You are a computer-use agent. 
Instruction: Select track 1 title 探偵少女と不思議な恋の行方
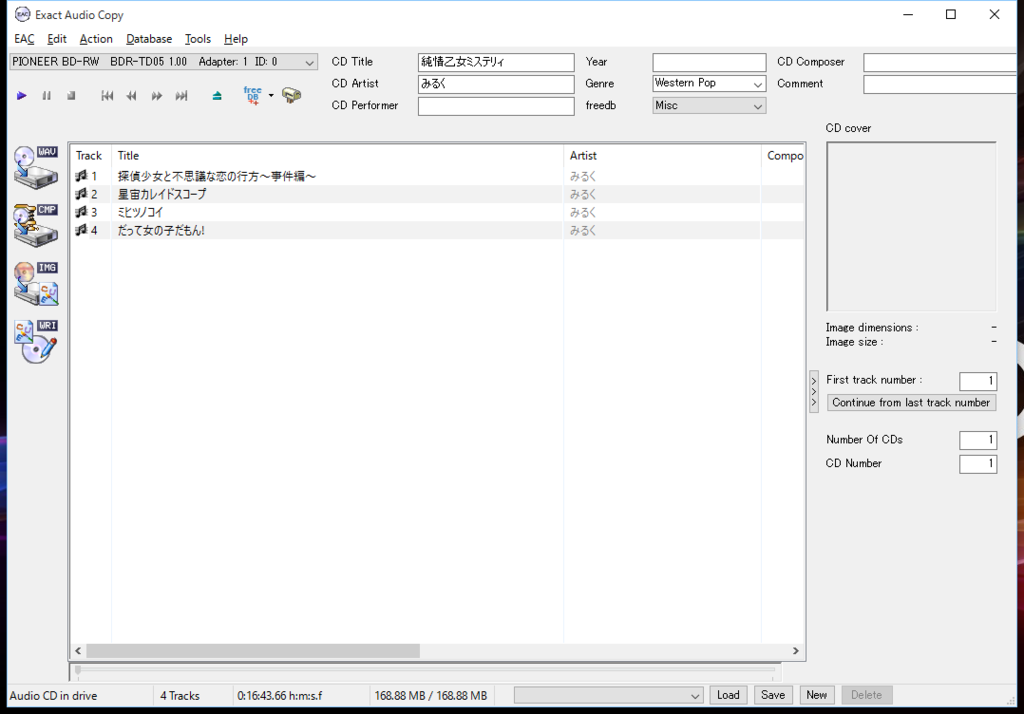217,176
